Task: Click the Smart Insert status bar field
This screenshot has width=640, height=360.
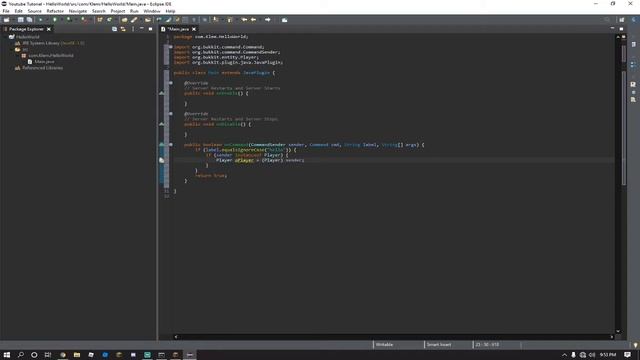Action: pos(439,344)
